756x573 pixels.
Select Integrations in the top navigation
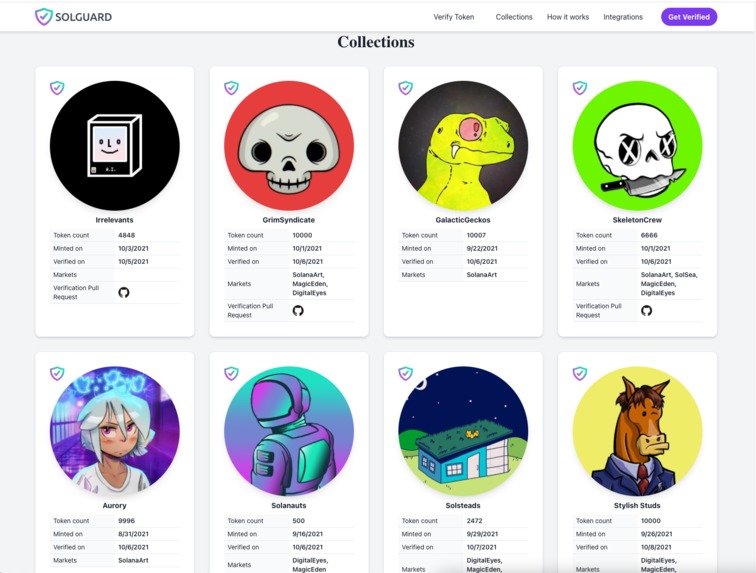[x=623, y=17]
